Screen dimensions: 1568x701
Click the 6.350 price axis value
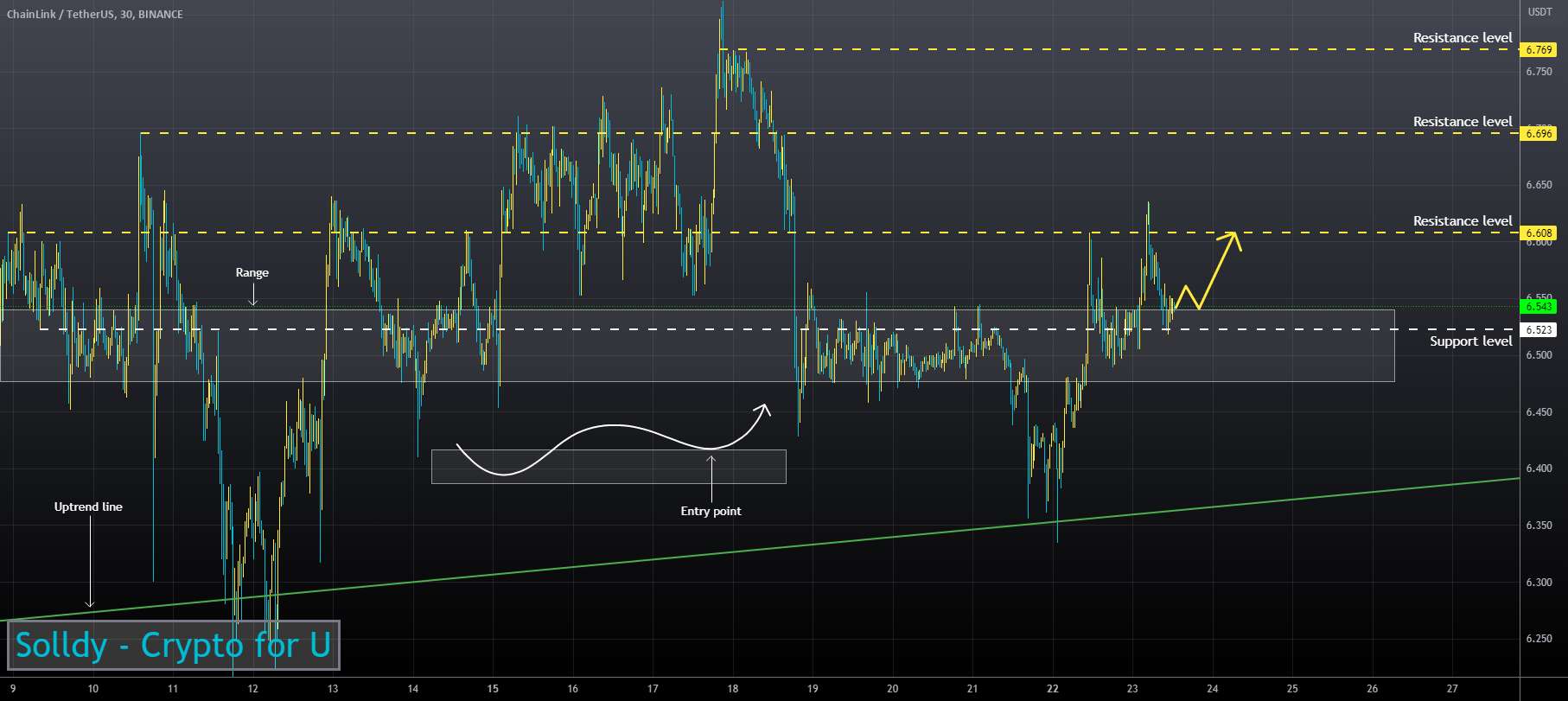1539,526
